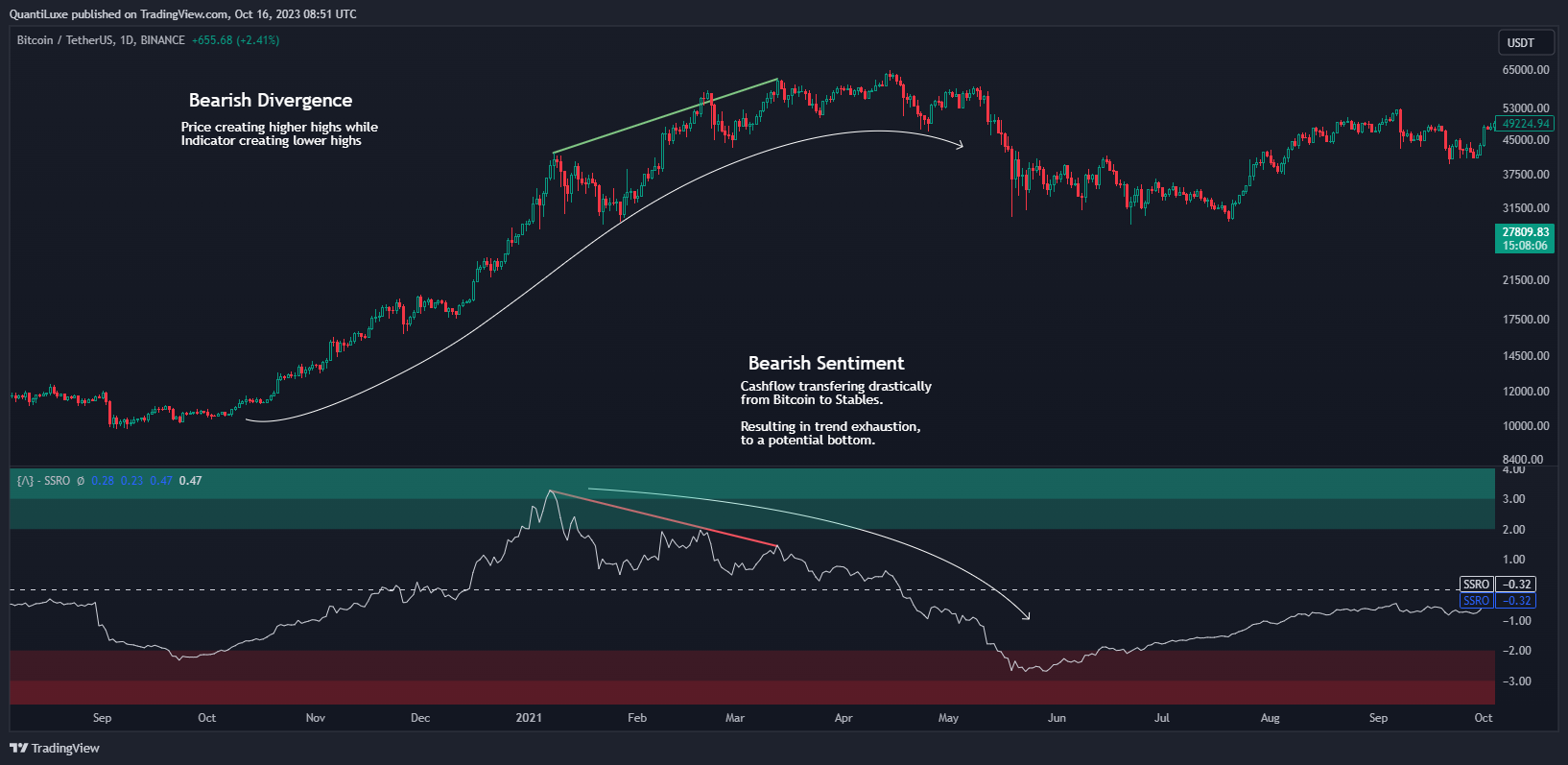
Task: Click the Dec label on the time axis
Action: [420, 718]
